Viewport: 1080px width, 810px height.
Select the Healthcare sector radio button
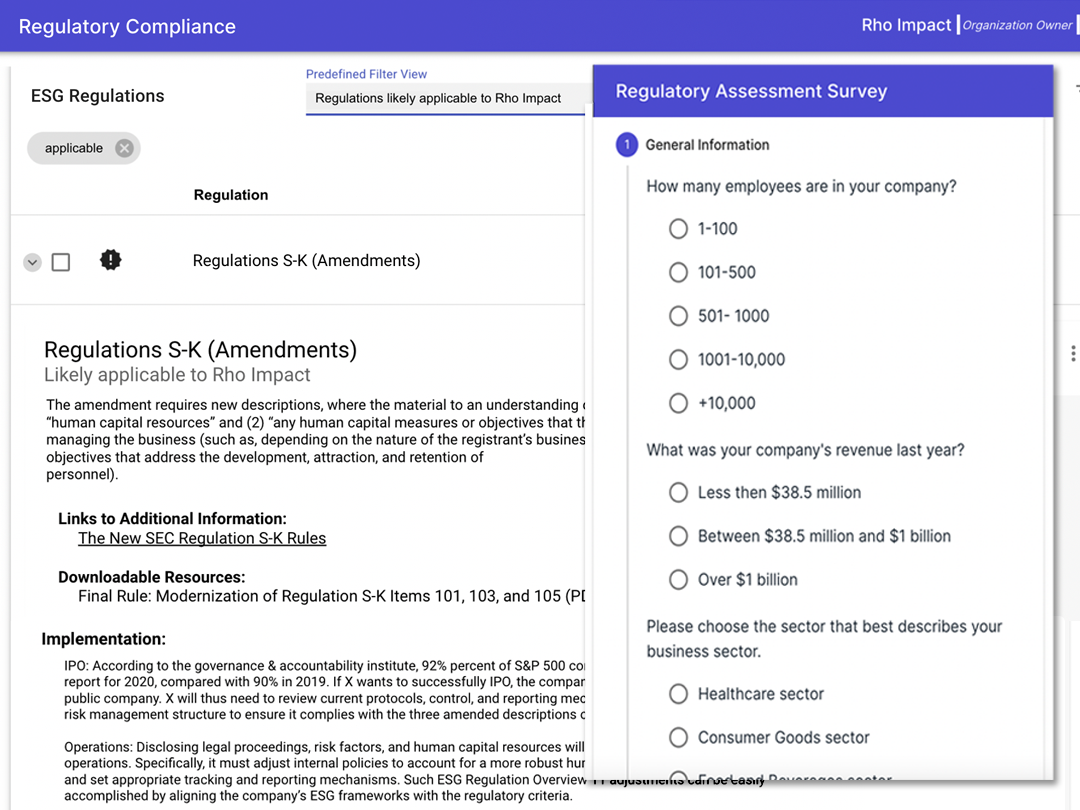678,694
